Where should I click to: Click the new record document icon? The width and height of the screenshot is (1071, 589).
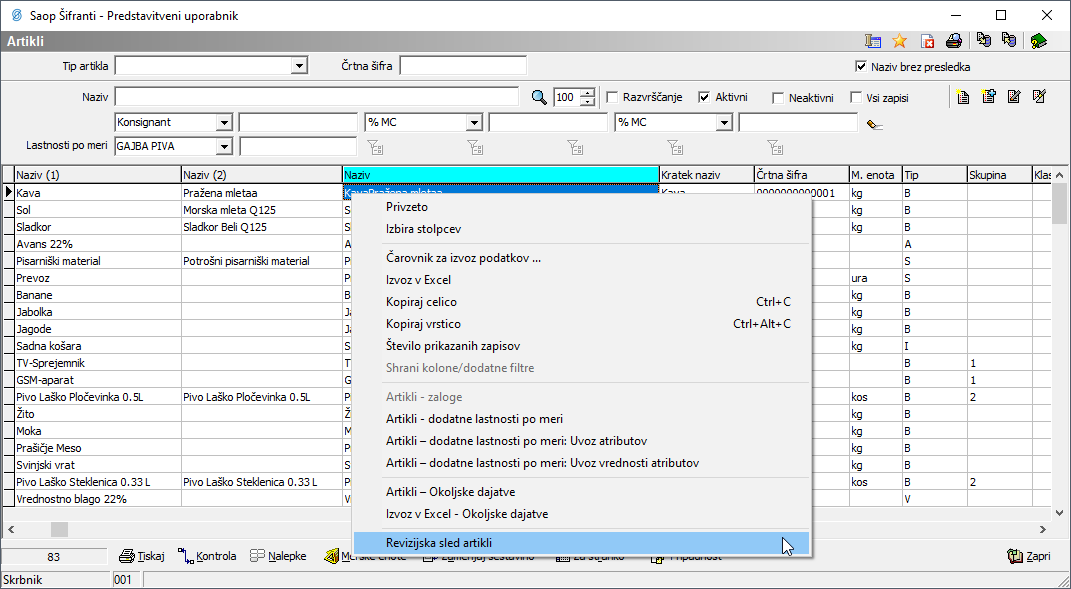(963, 97)
